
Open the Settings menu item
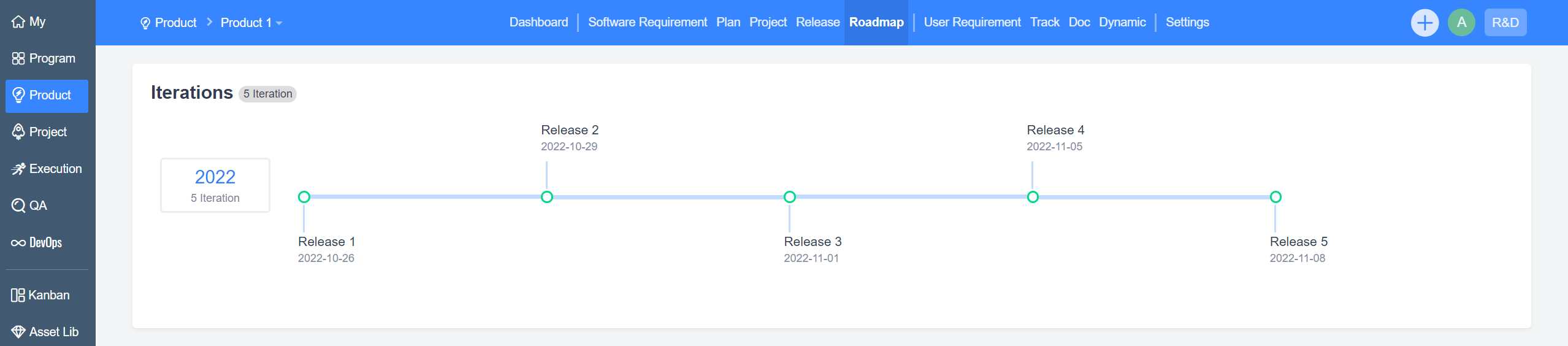point(1187,22)
